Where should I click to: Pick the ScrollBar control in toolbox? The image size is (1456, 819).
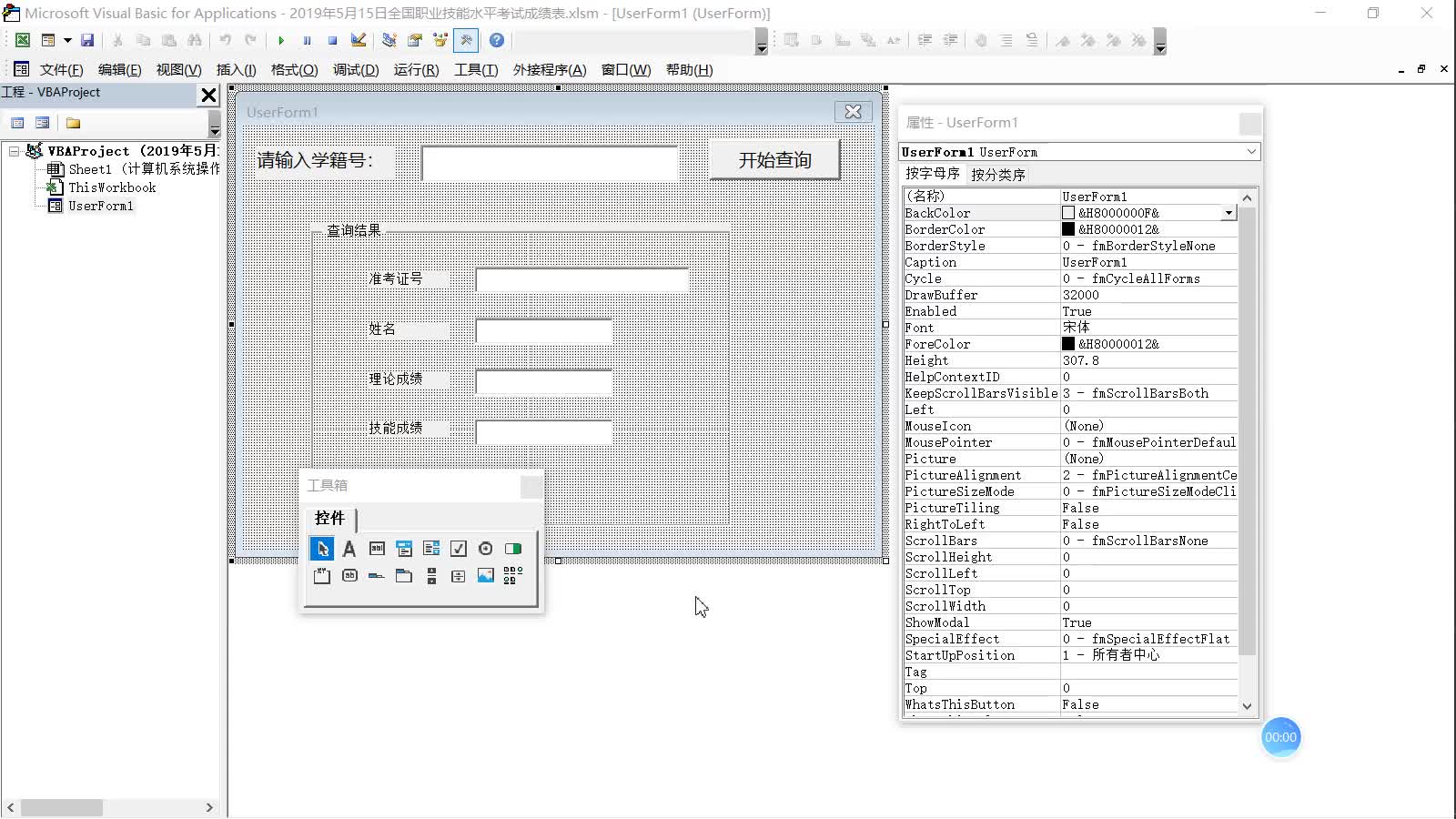coord(431,576)
